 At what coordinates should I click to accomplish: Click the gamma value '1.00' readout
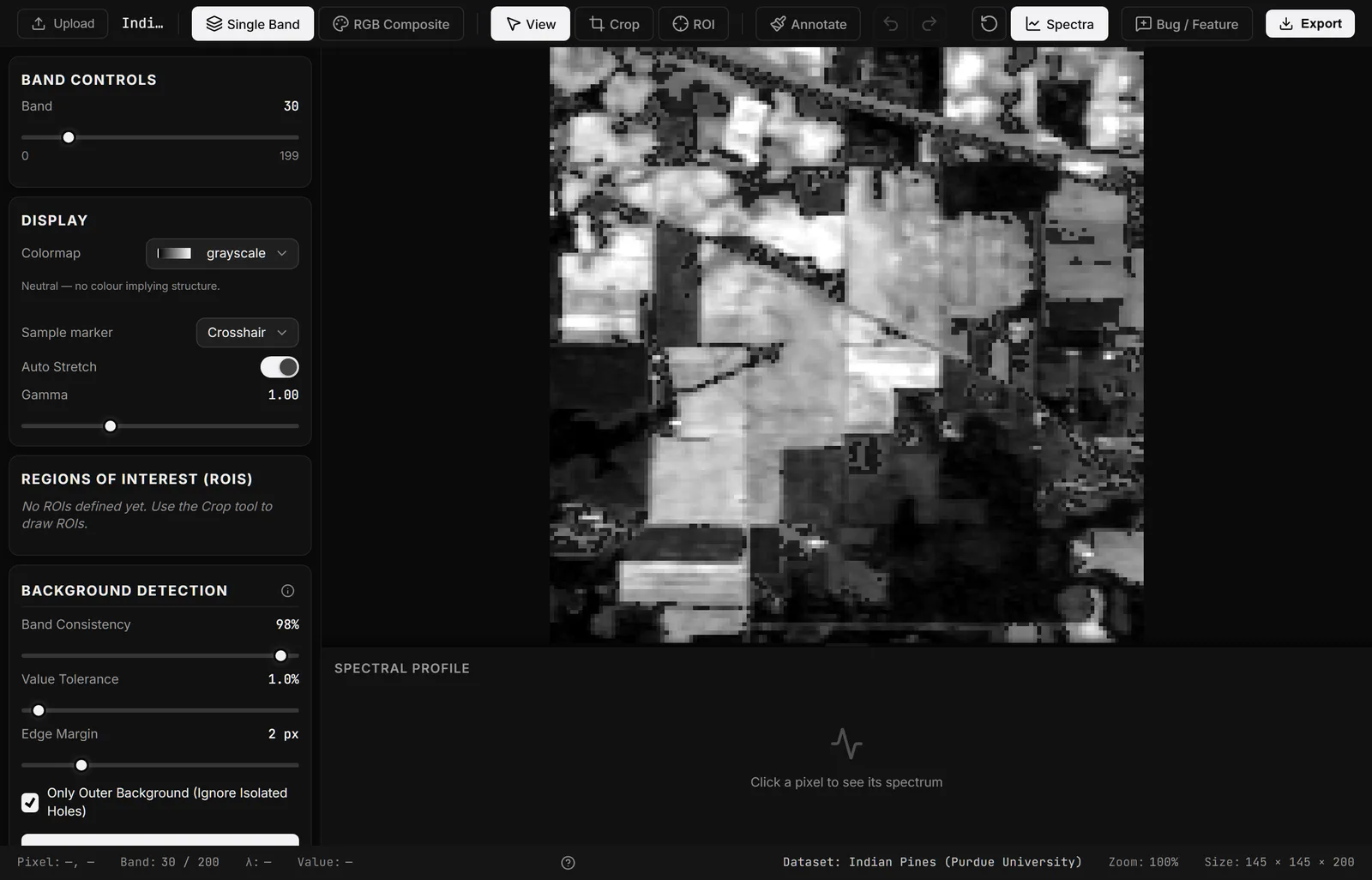(x=284, y=395)
